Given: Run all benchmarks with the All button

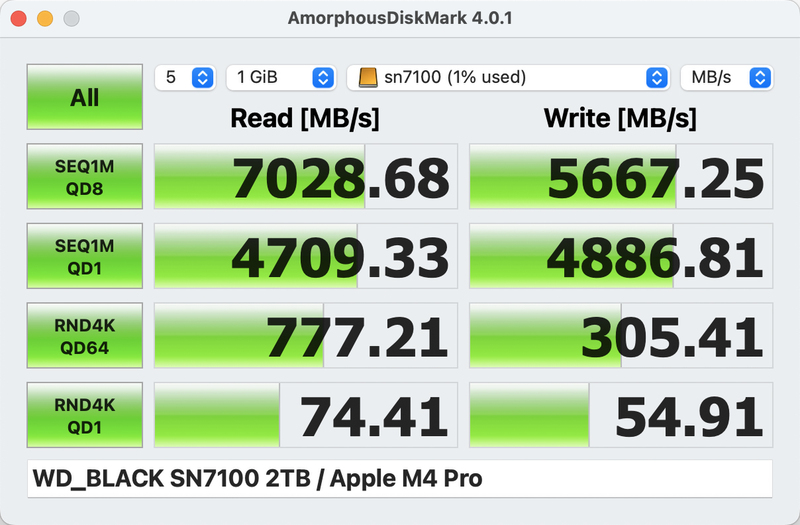Looking at the screenshot, I should tap(85, 97).
